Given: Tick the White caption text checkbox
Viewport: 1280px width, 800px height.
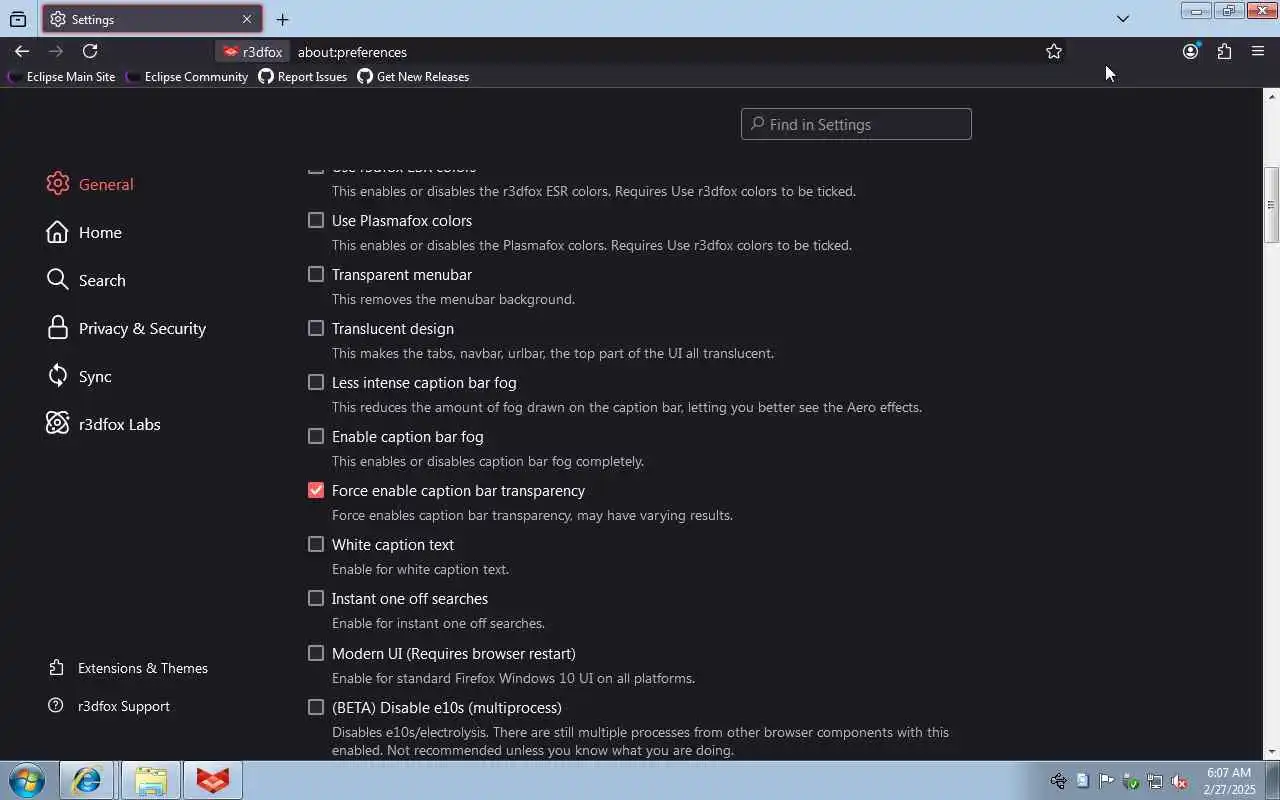Looking at the screenshot, I should (x=316, y=544).
